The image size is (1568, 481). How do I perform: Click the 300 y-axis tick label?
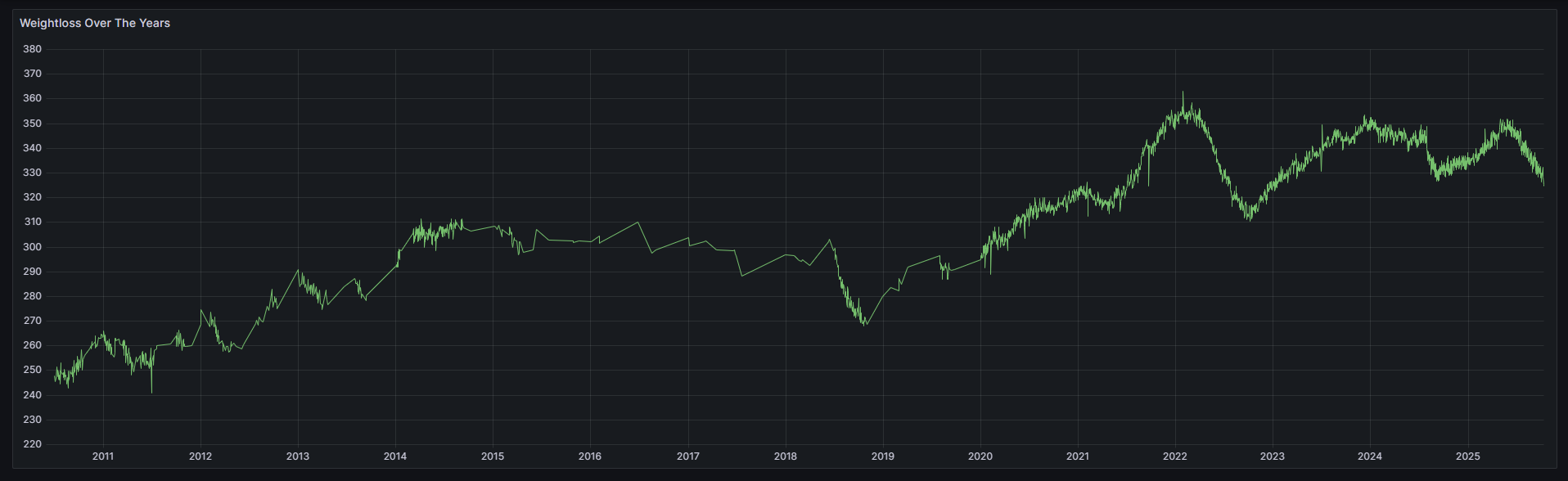click(32, 247)
